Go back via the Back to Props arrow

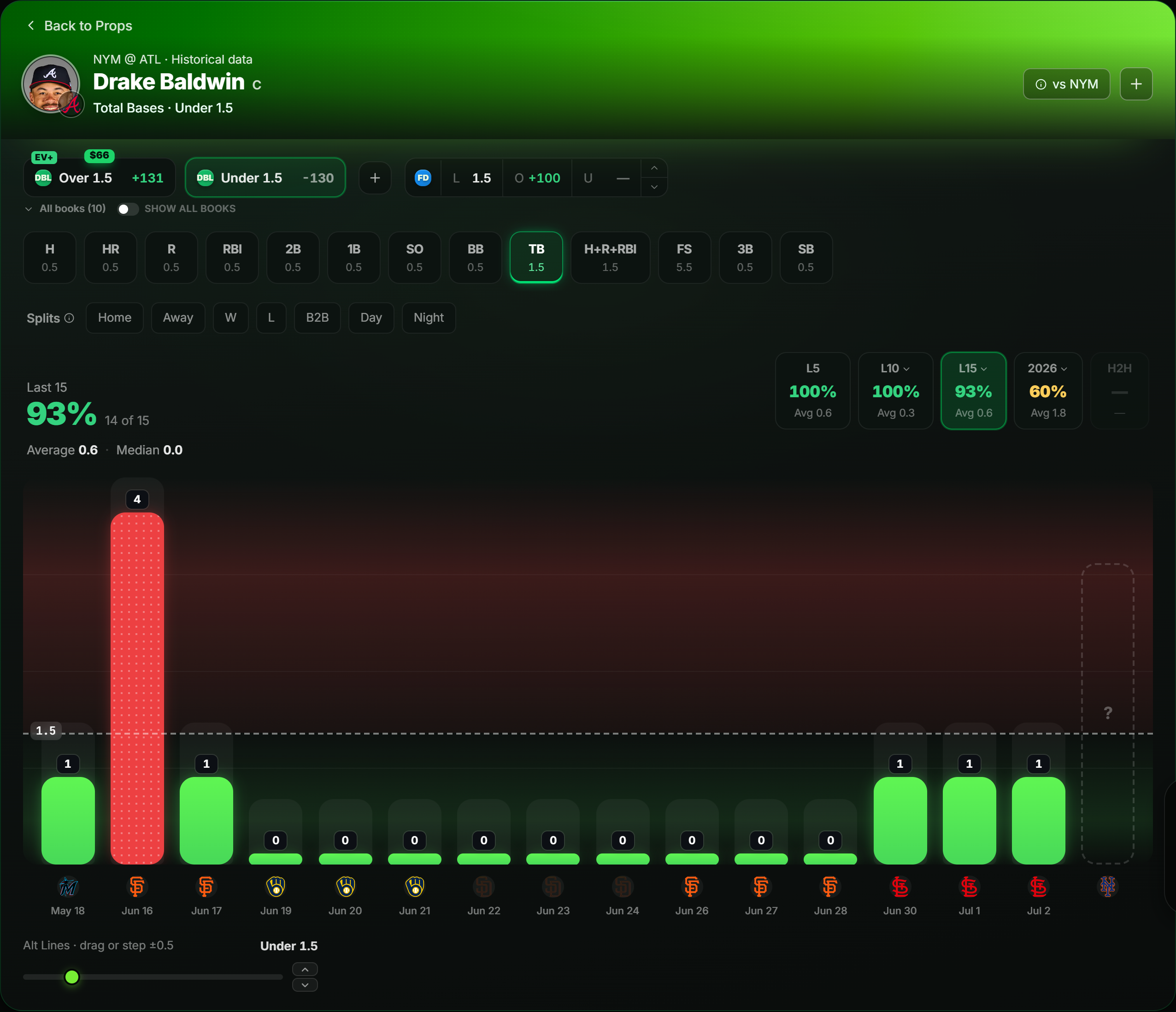[x=31, y=25]
